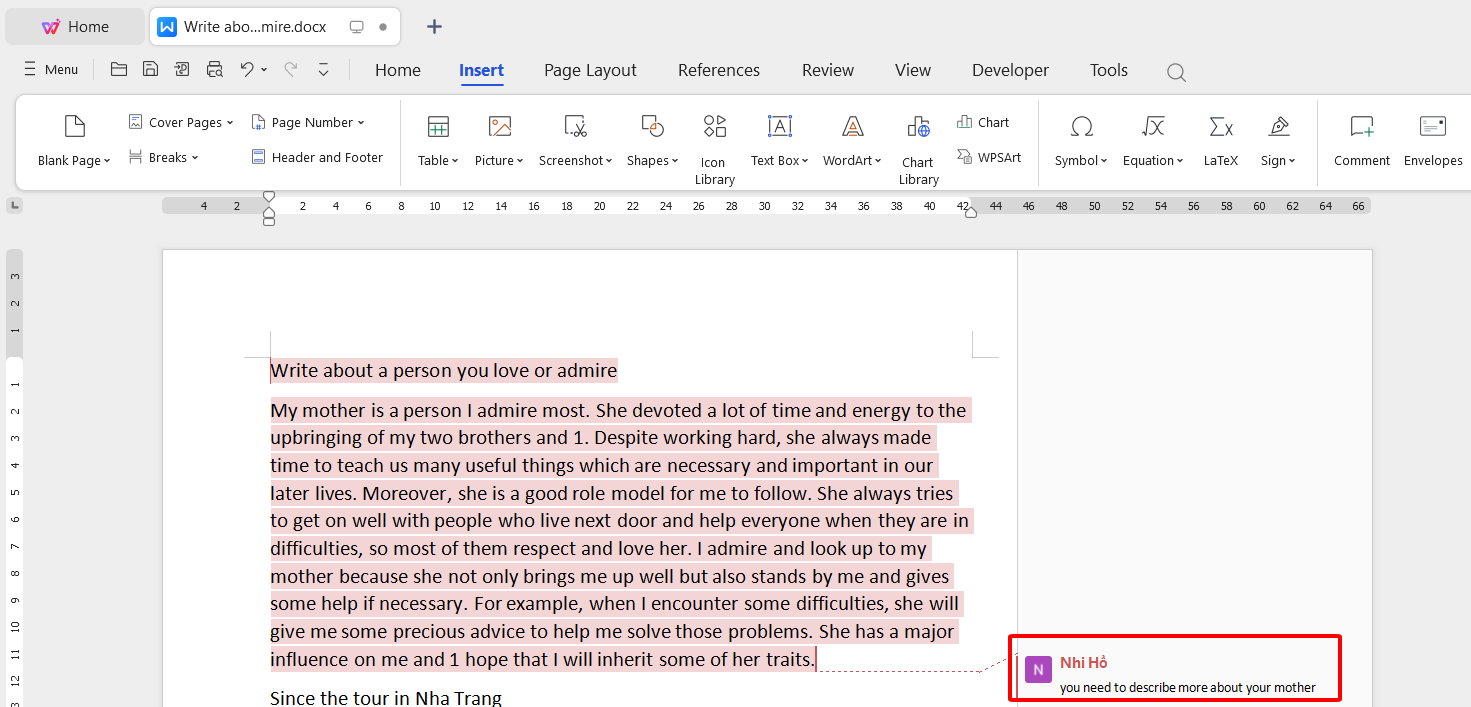Select Nhi Hồ's comment about describing mother
Screen dimensions: 1471x707
(1175, 668)
